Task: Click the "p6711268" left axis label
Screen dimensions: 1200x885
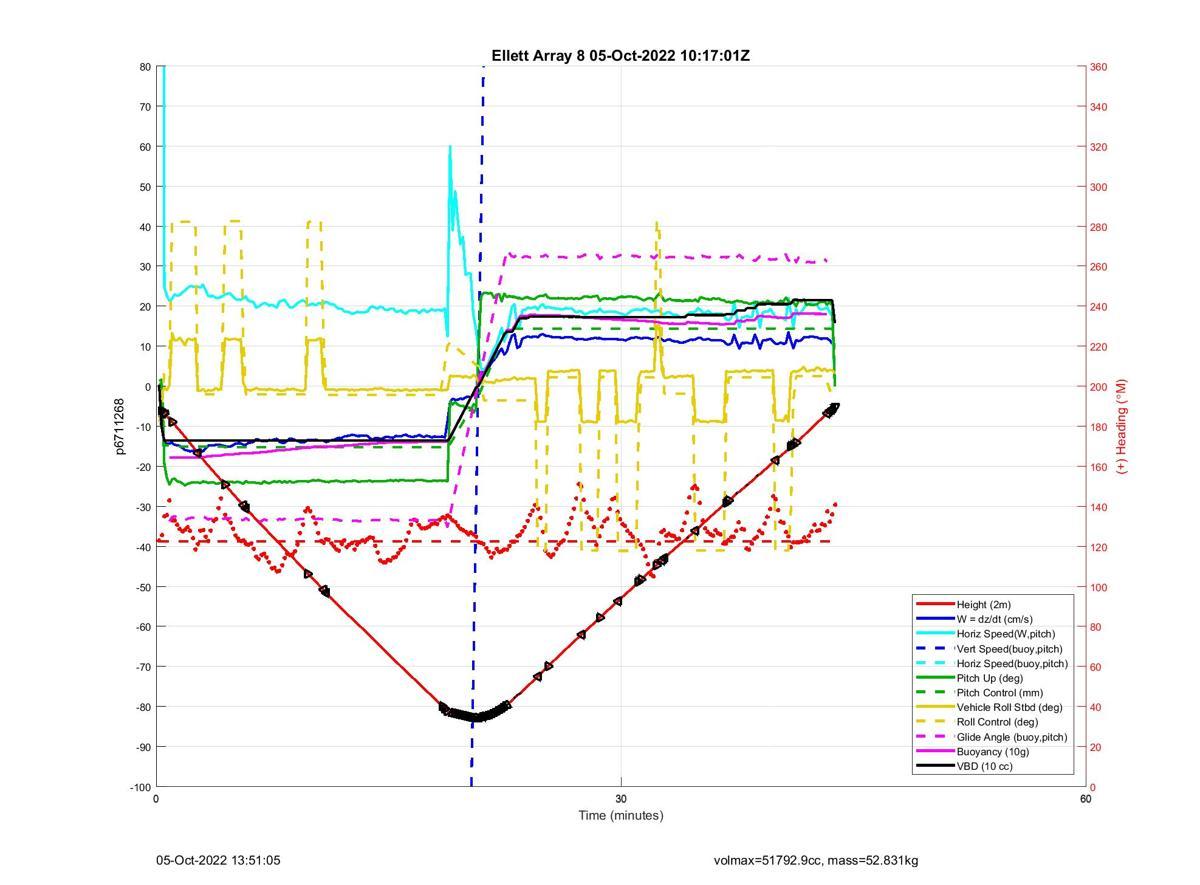Action: click(120, 427)
